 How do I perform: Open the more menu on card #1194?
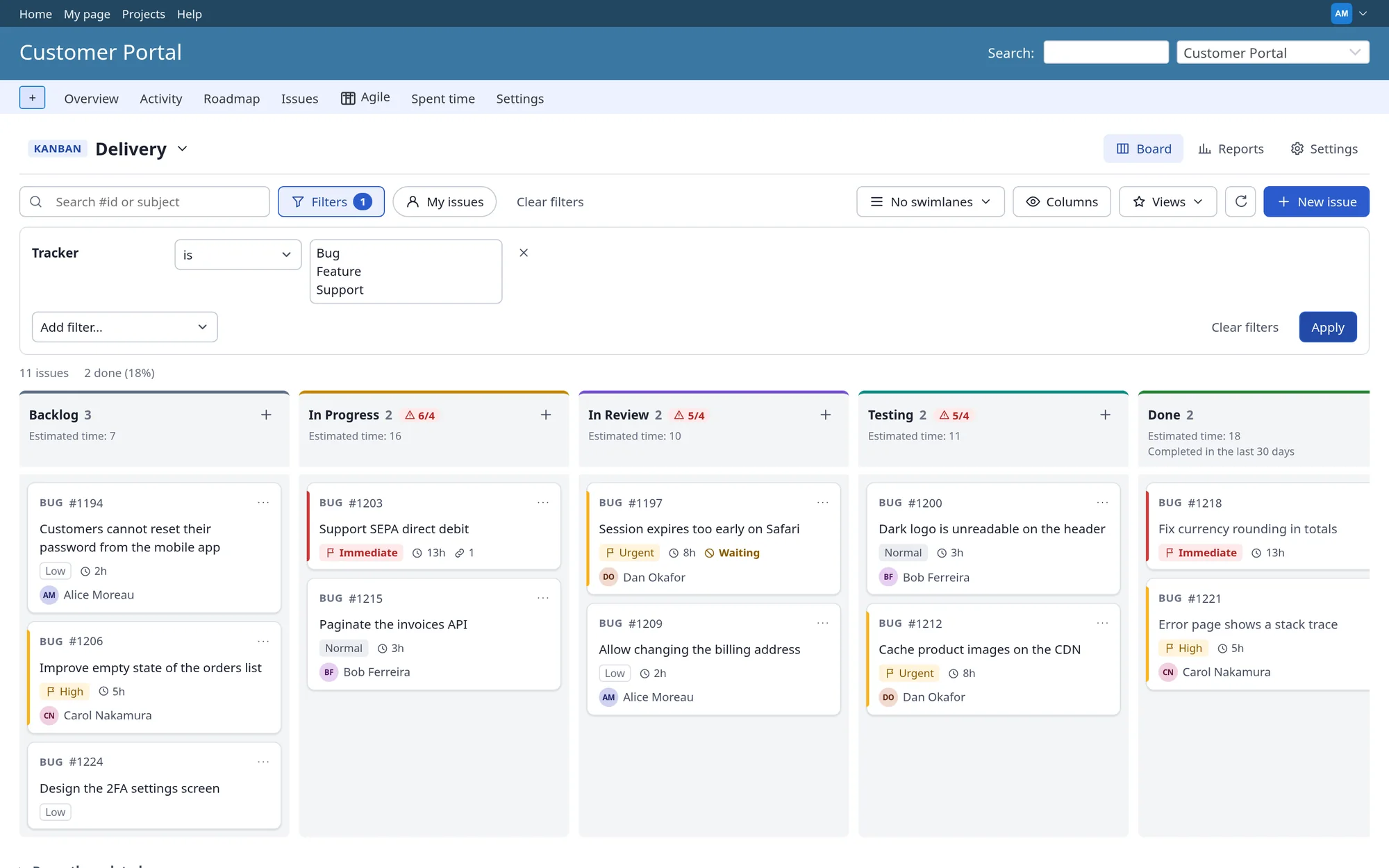(263, 502)
